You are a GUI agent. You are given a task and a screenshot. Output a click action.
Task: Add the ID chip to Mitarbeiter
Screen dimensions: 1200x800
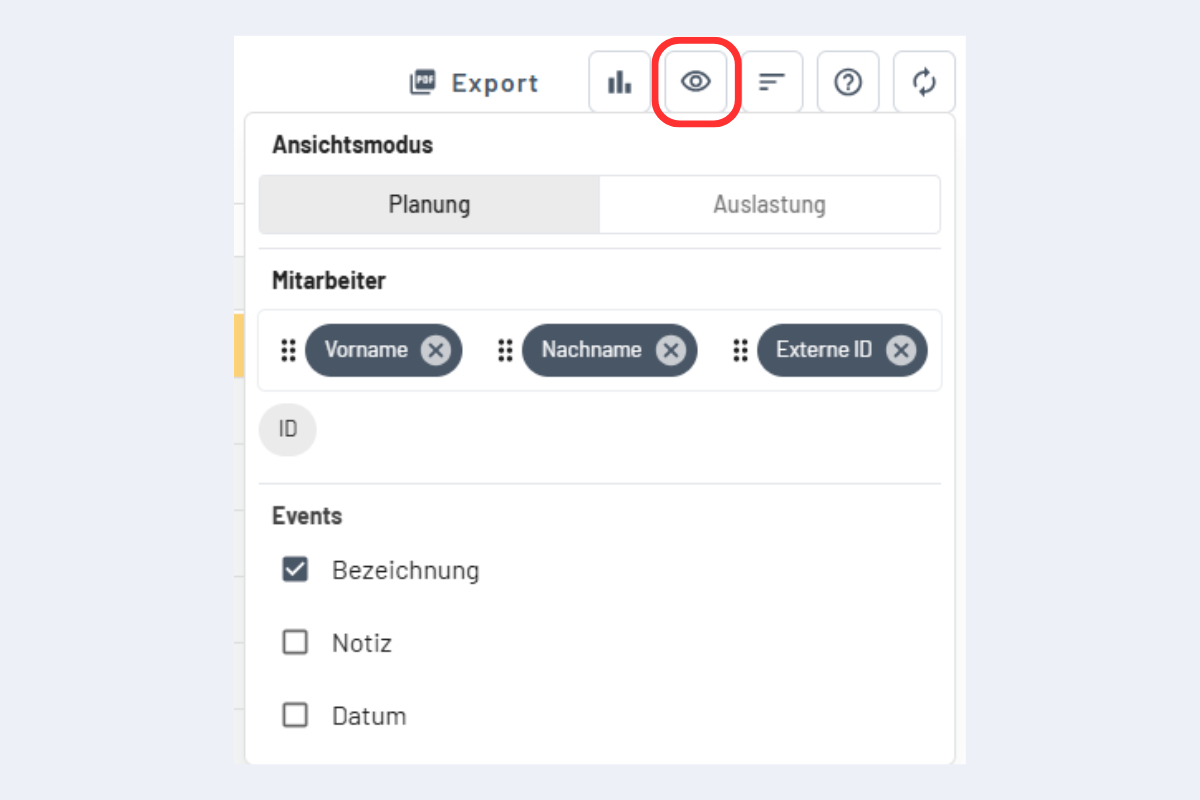pos(288,430)
